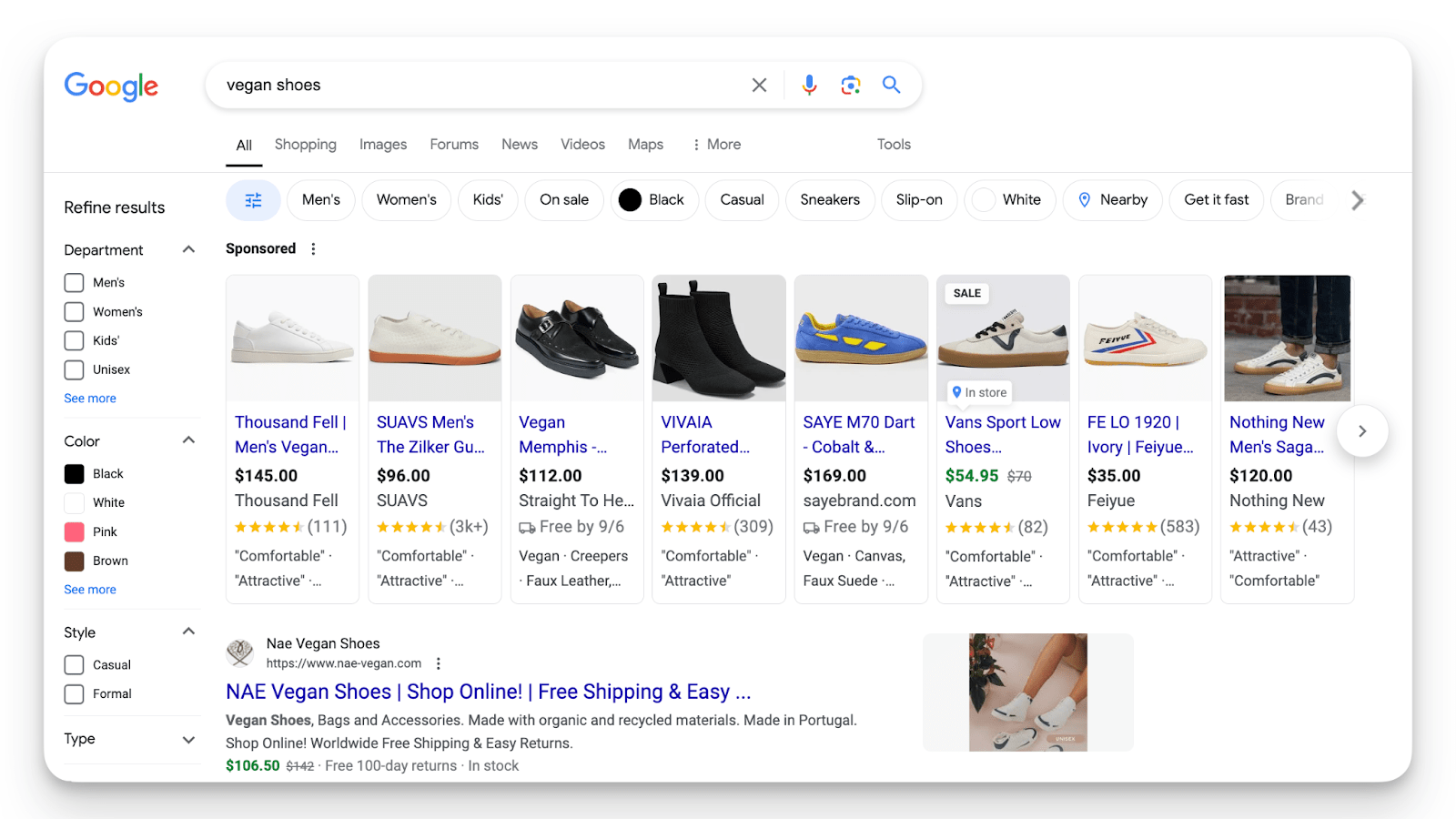This screenshot has height=819, width=1456.
Task: Click the Nae Vegan Shoes favicon
Action: [x=240, y=652]
